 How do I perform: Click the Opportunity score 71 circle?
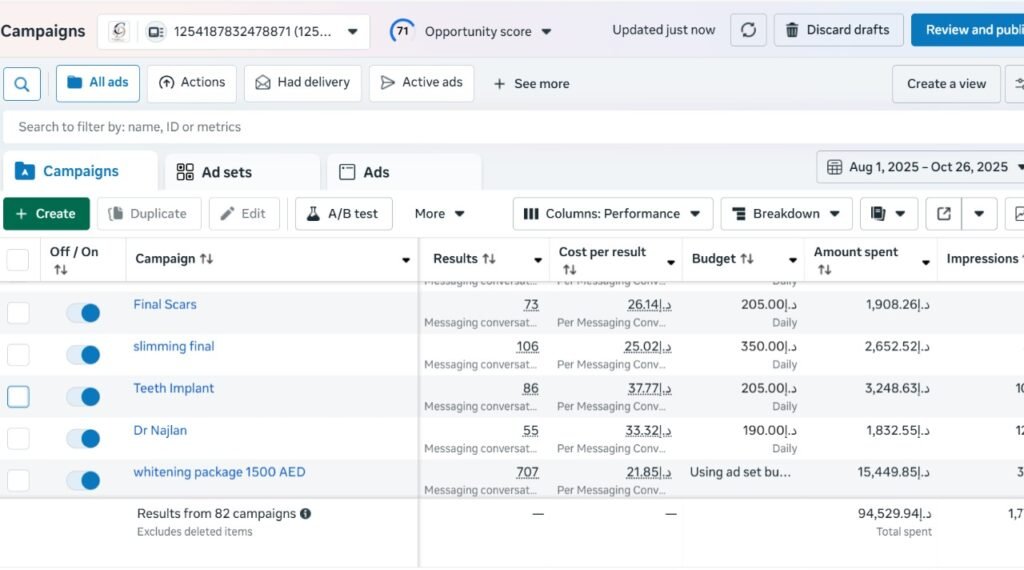[402, 31]
